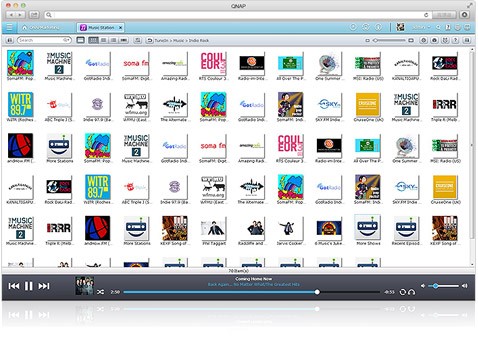Close the Music Station tab
The width and height of the screenshot is (478, 360).
(x=120, y=28)
